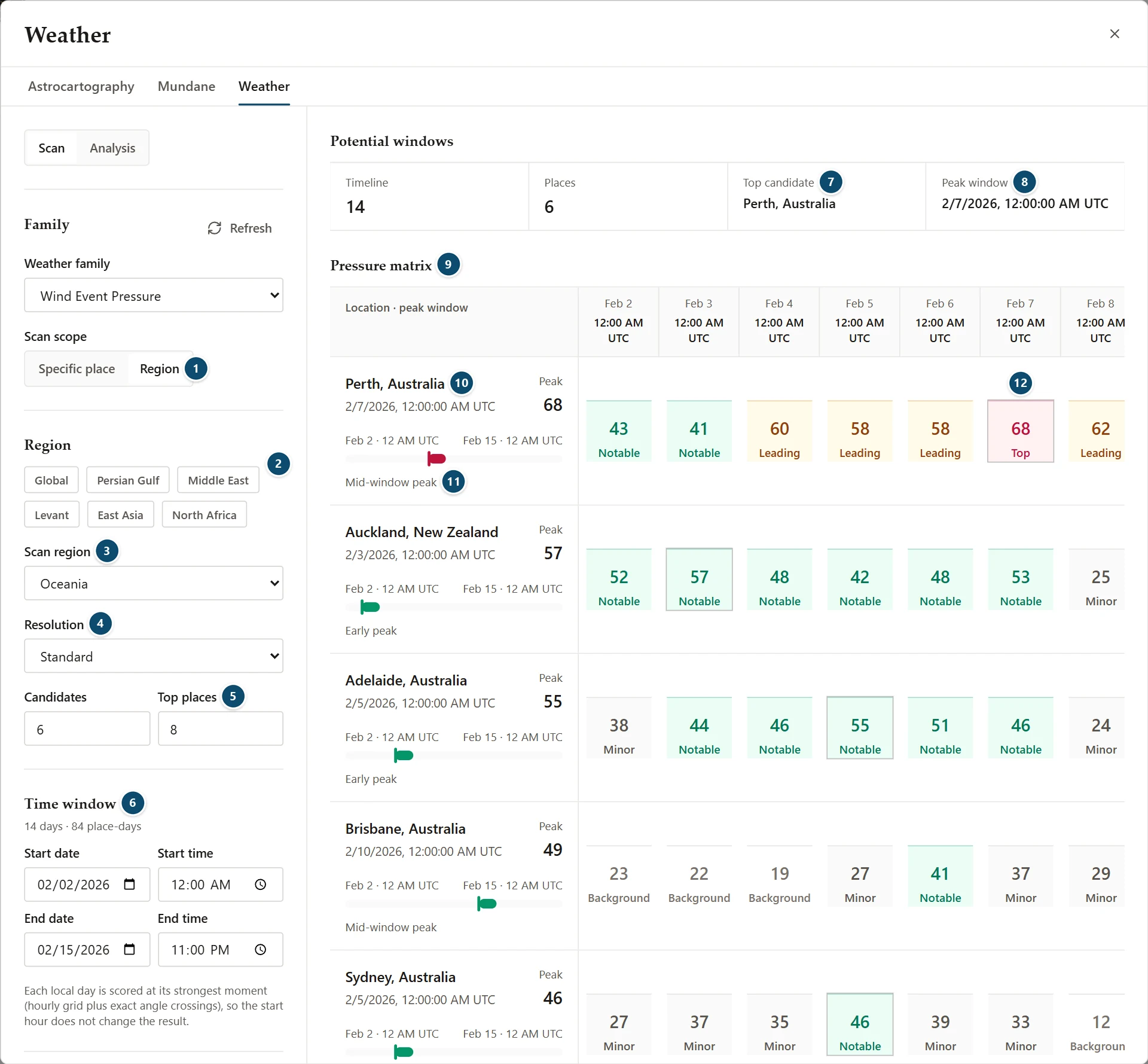Select Region scan scope
This screenshot has height=1064, width=1148.
point(159,369)
